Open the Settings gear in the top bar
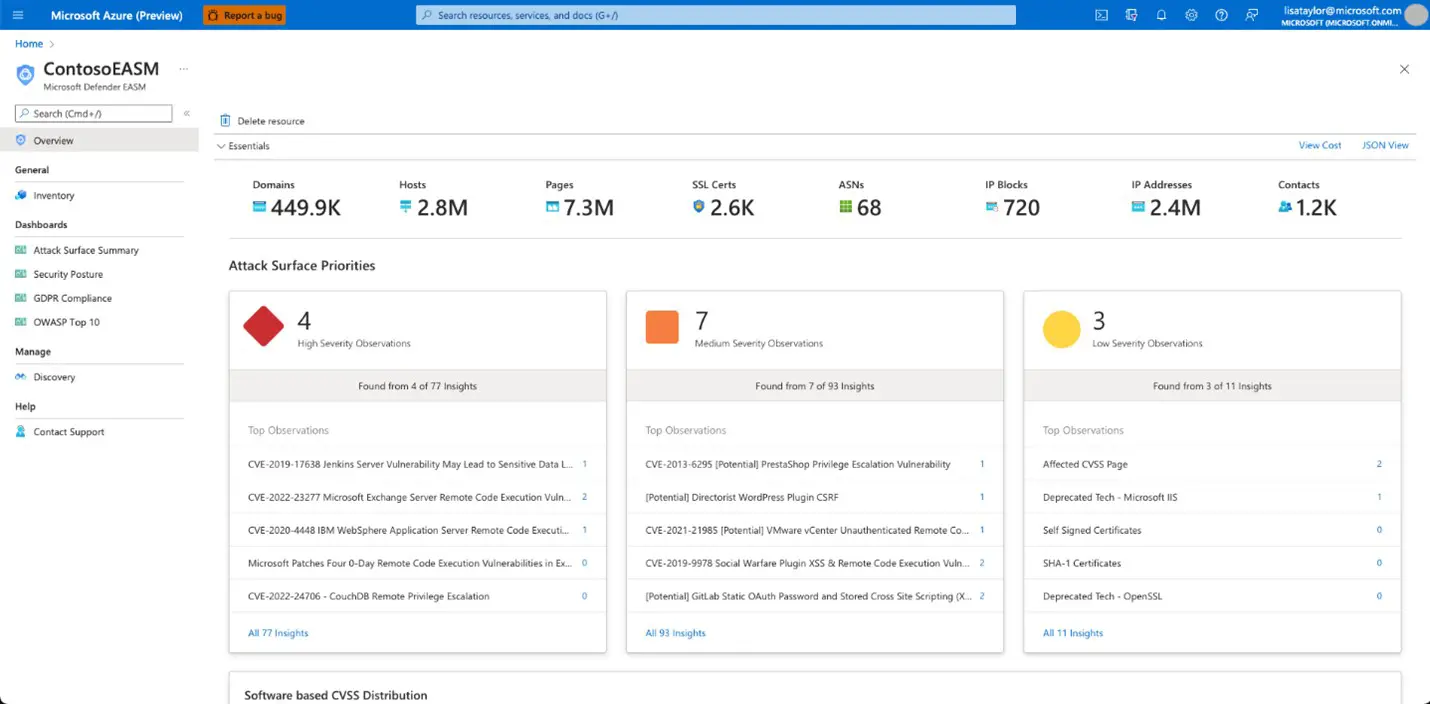The height and width of the screenshot is (704, 1430). [1191, 15]
